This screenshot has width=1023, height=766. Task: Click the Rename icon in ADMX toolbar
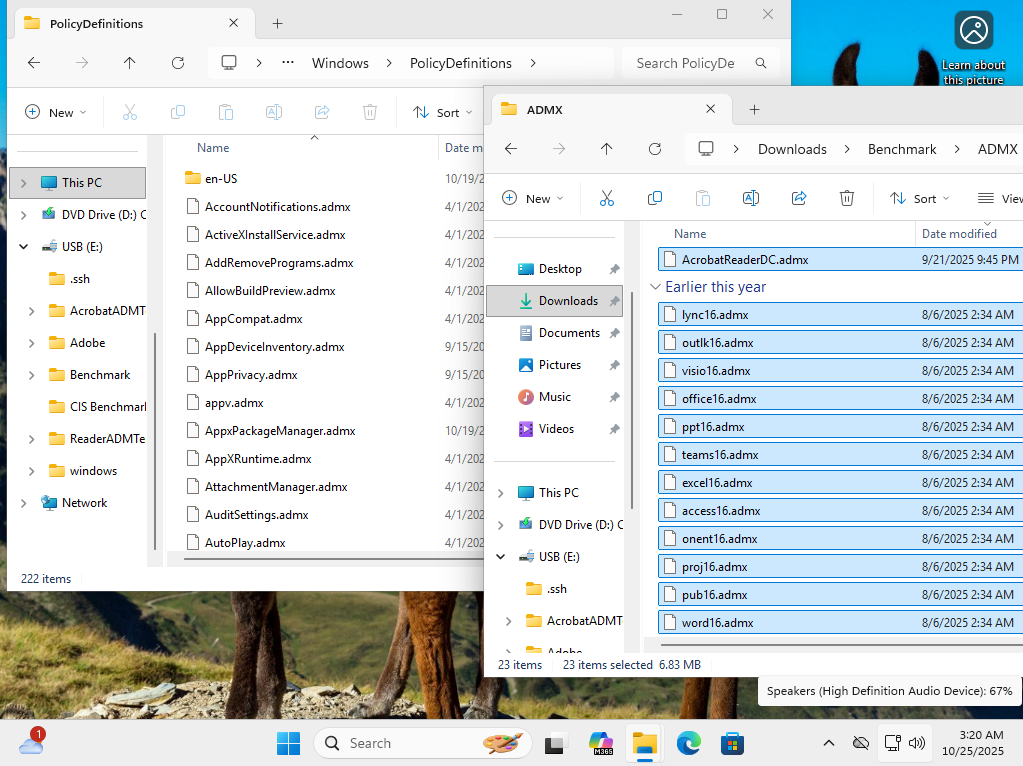751,198
